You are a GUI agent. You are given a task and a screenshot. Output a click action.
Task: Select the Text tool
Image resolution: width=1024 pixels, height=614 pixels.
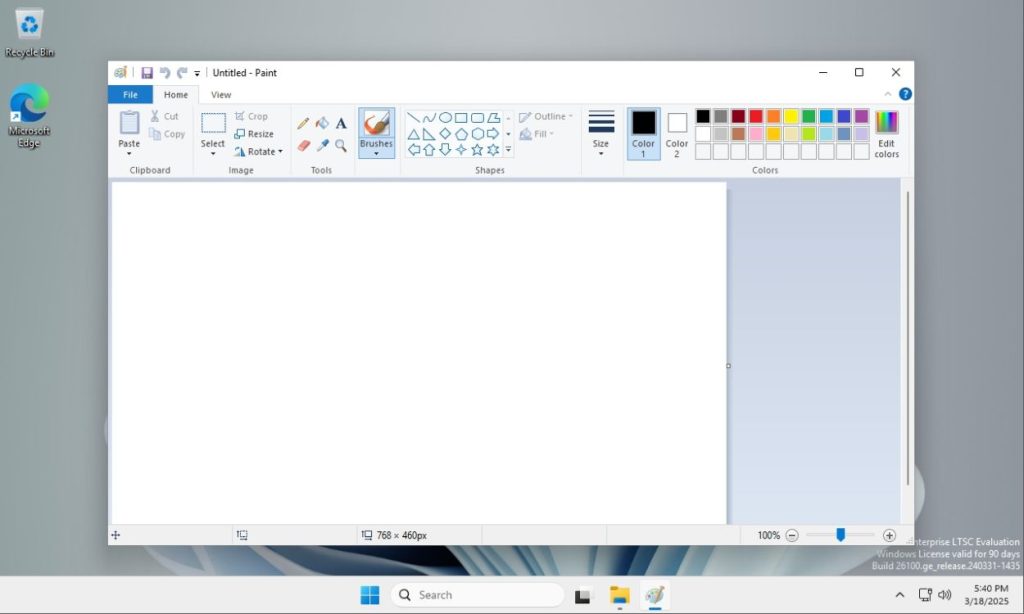tap(341, 123)
